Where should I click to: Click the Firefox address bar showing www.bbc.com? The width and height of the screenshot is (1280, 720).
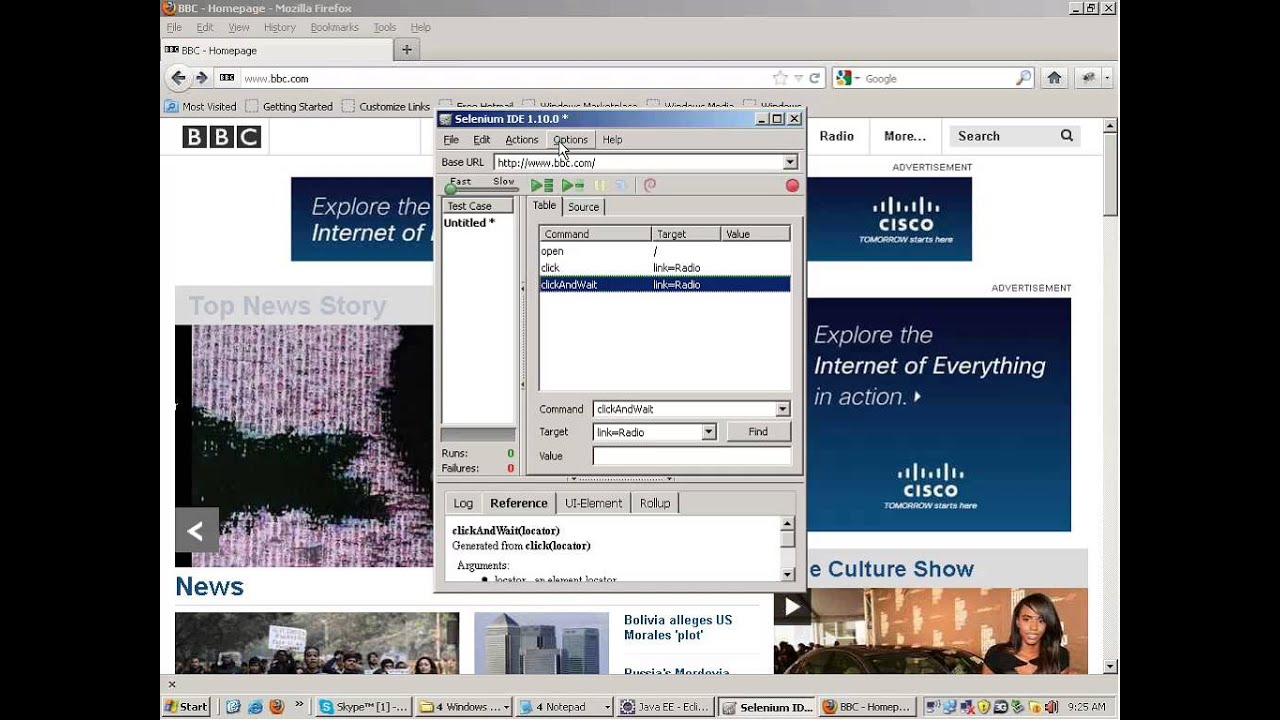(505, 78)
